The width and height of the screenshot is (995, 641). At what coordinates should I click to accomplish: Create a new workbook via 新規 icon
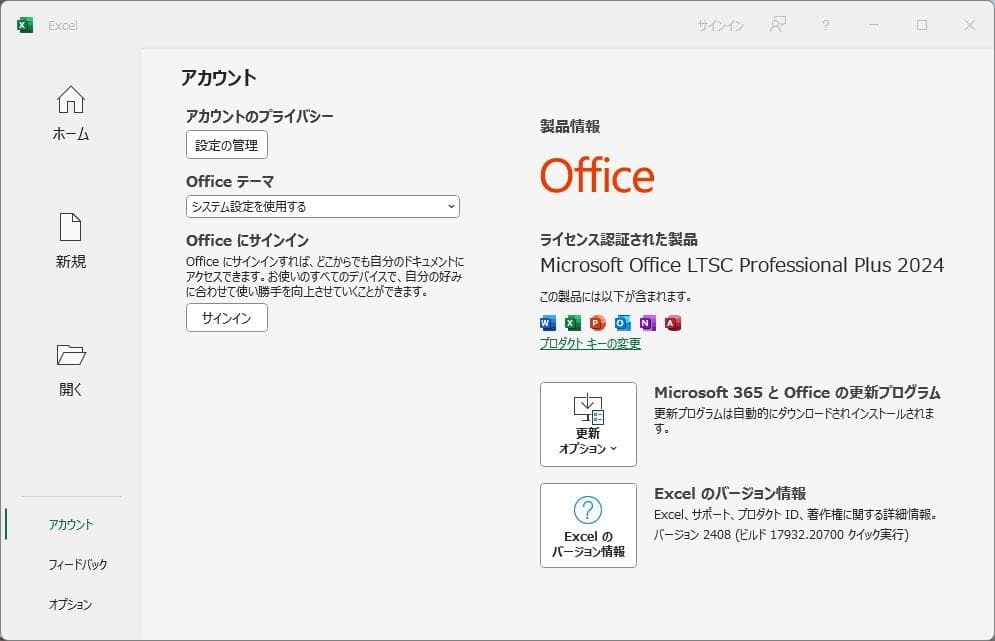[70, 227]
